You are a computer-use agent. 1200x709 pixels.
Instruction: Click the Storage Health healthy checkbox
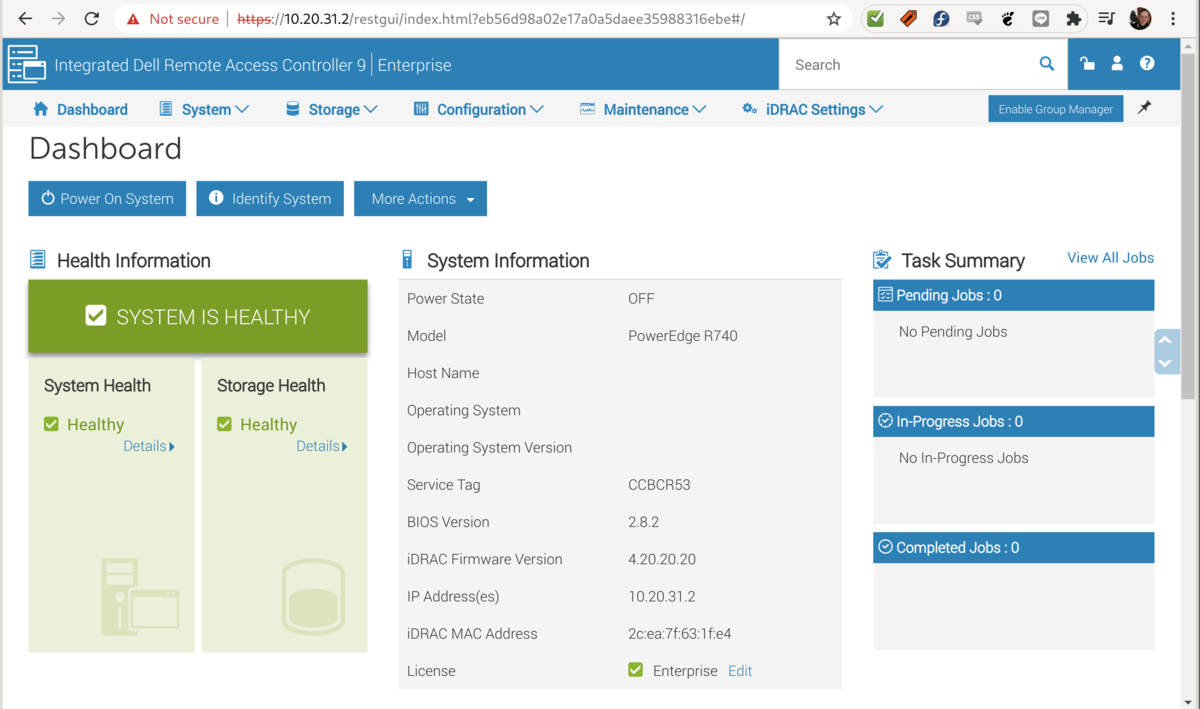coord(224,424)
